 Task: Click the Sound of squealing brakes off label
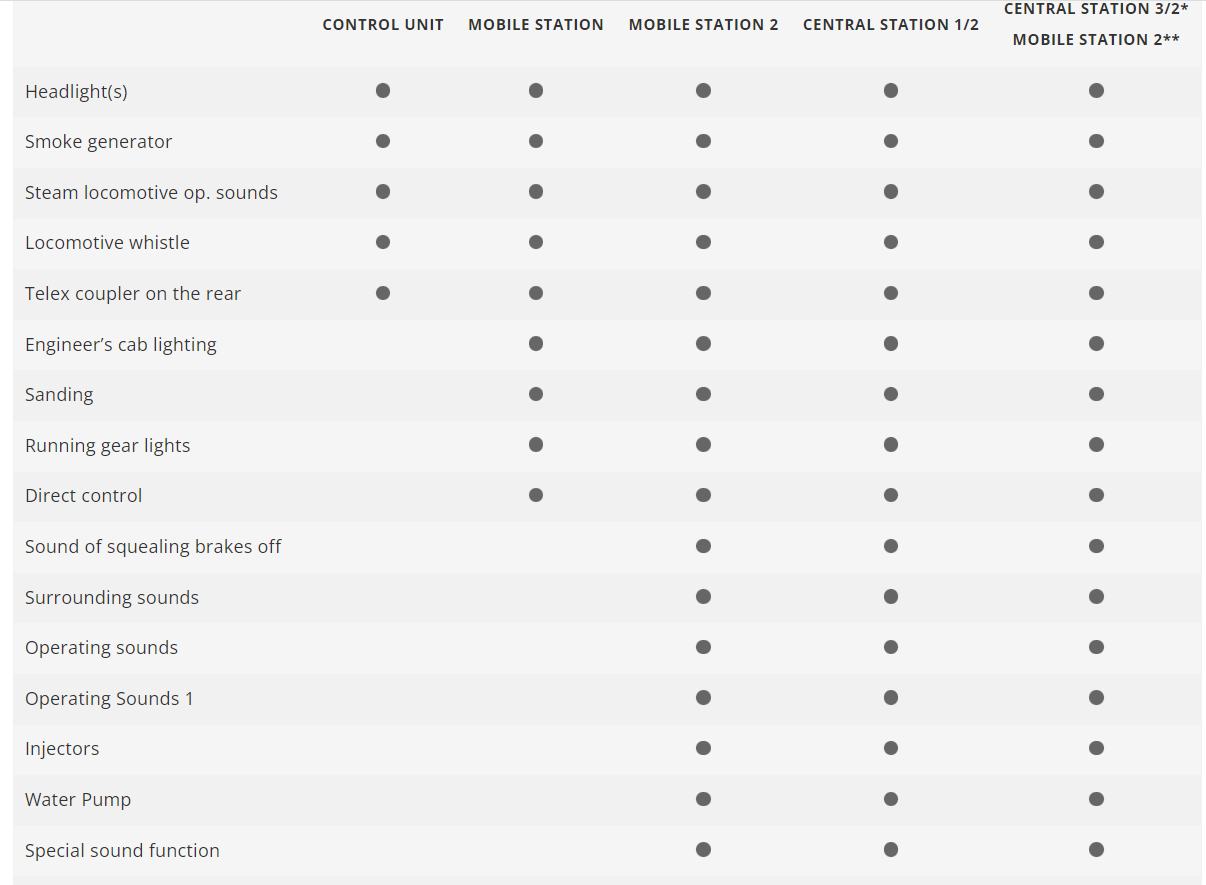153,547
